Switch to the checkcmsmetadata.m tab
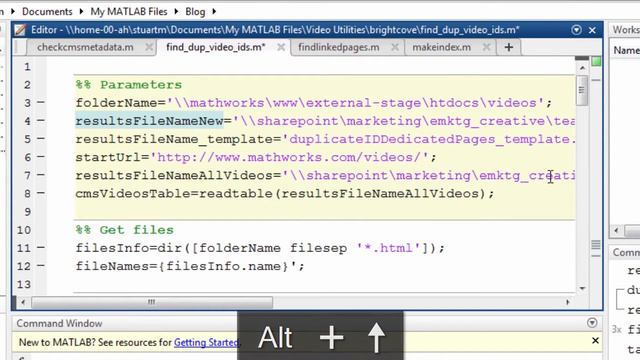Image resolution: width=640 pixels, height=360 pixels. pos(85,47)
